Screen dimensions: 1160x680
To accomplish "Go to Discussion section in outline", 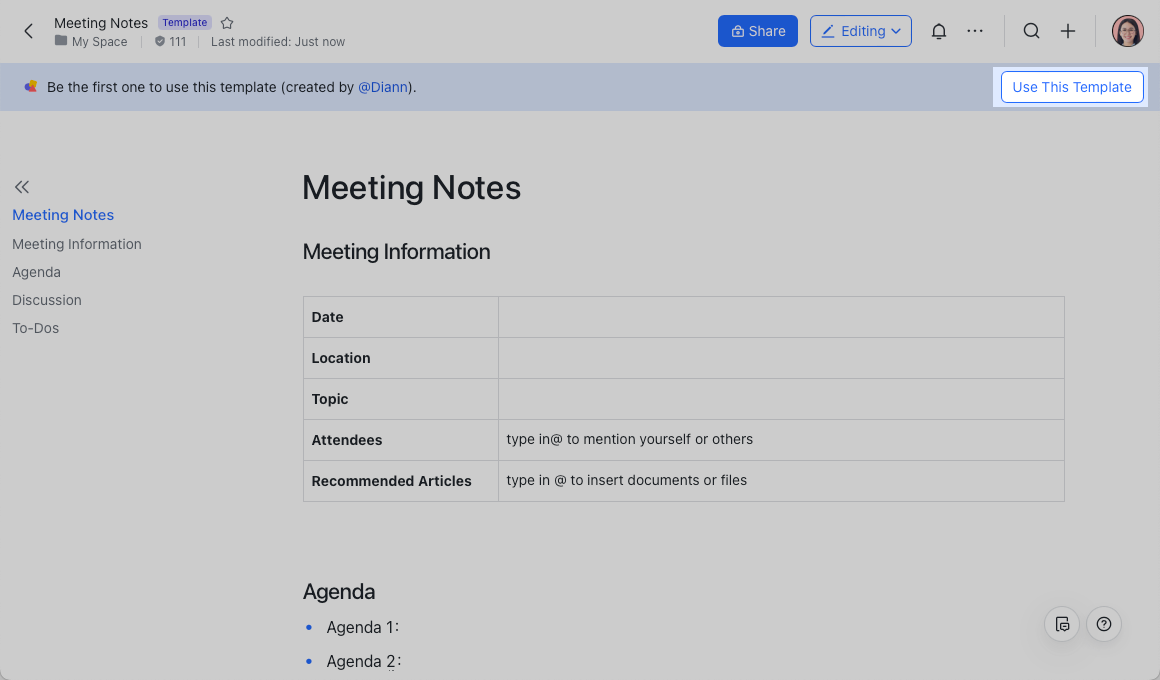I will 47,300.
